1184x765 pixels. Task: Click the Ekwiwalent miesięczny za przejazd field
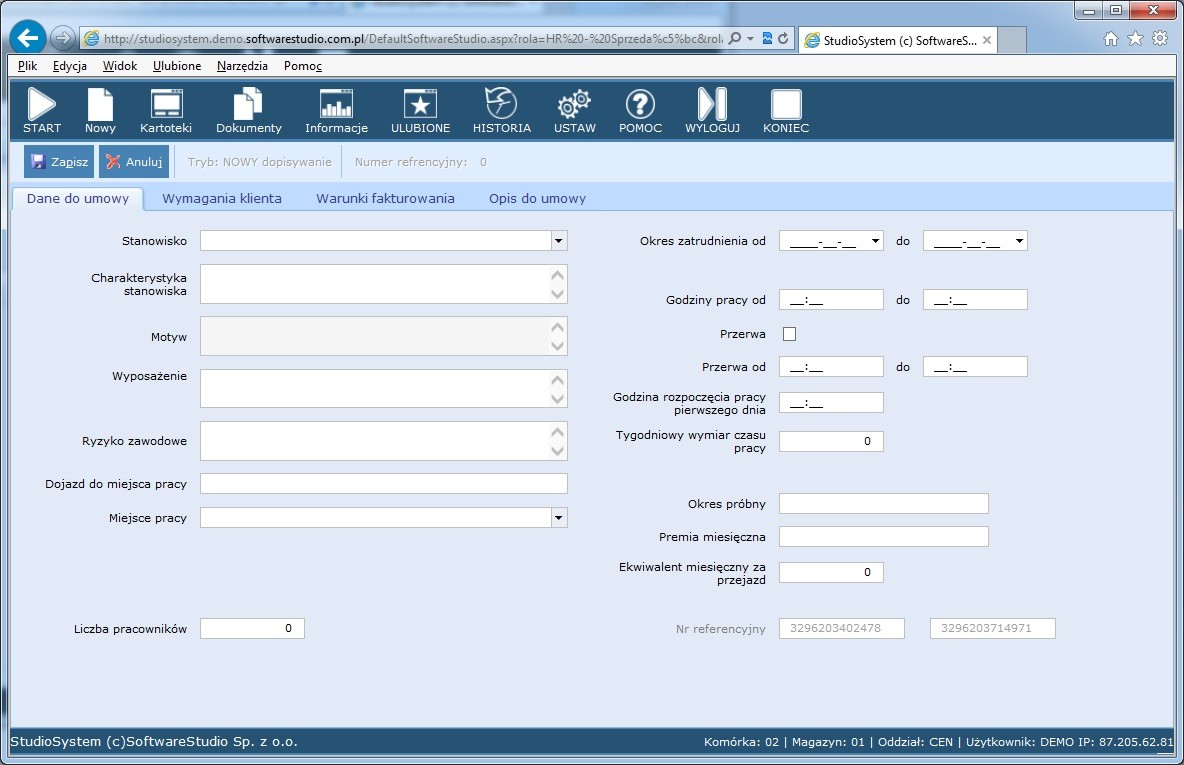click(x=831, y=572)
